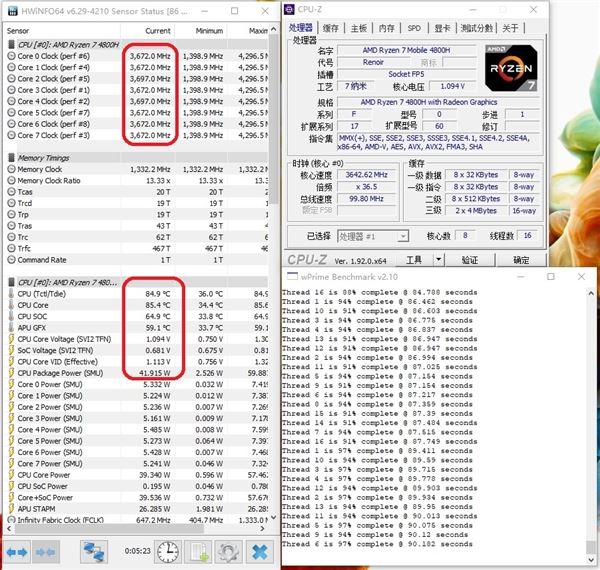Click the CPU-Z title bar app icon
Viewport: 600px width, 570px height.
[289, 9]
